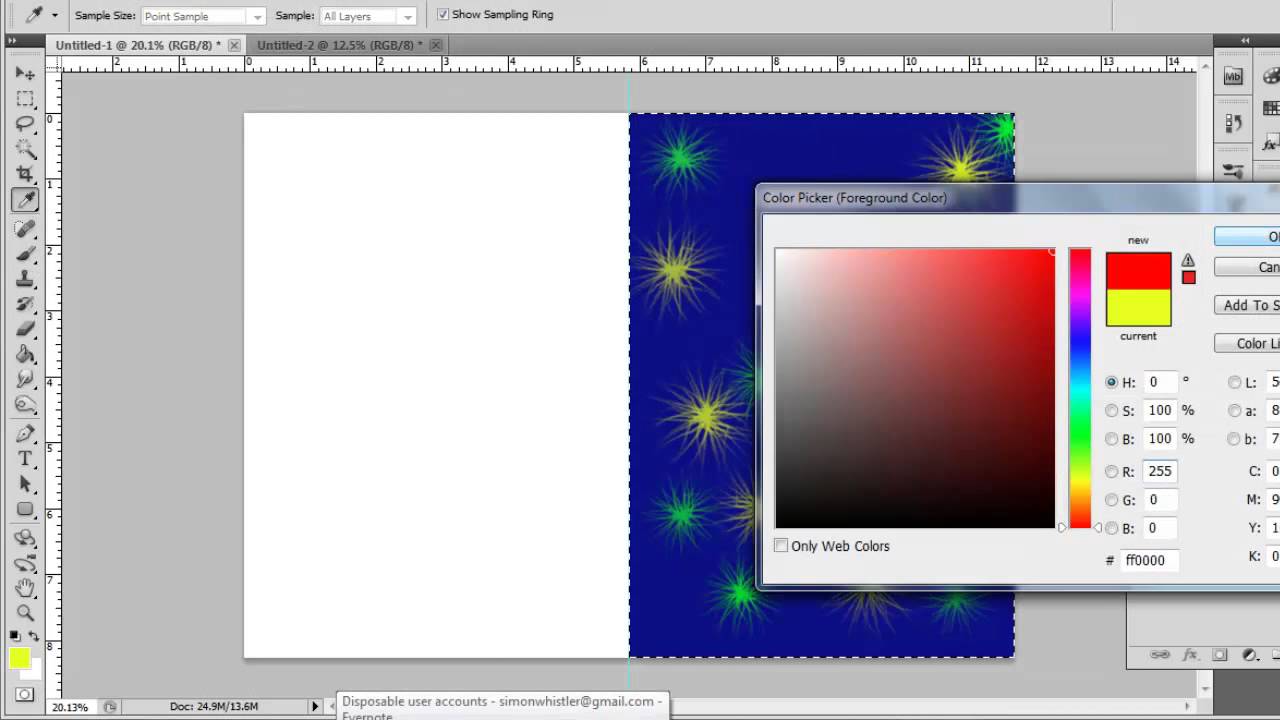Click the layer style fx icon
Image resolution: width=1280 pixels, height=720 pixels.
1190,655
